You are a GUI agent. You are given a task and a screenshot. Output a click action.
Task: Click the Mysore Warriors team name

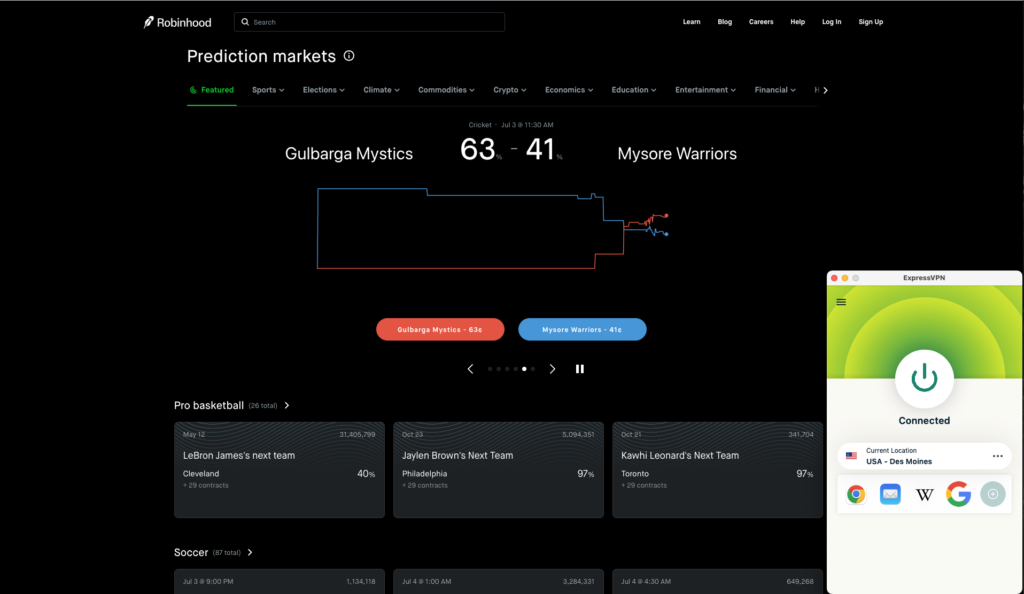click(x=677, y=153)
